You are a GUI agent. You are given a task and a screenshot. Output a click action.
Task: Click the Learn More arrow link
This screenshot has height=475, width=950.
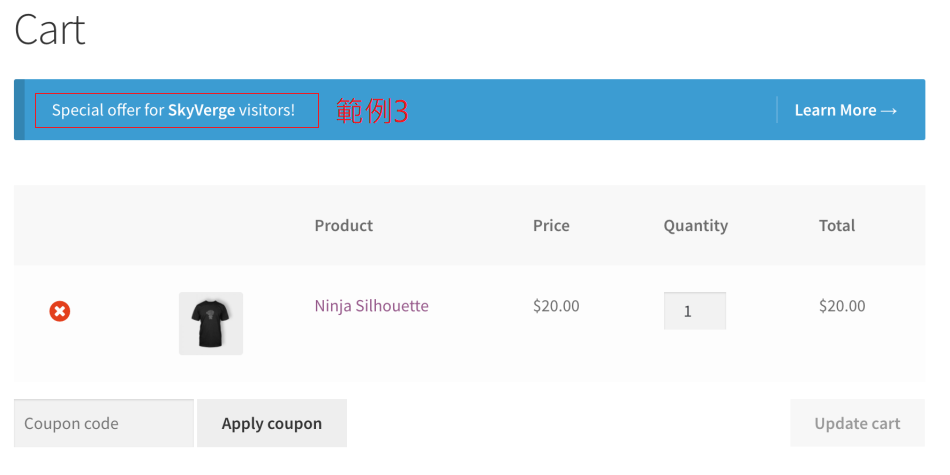845,110
